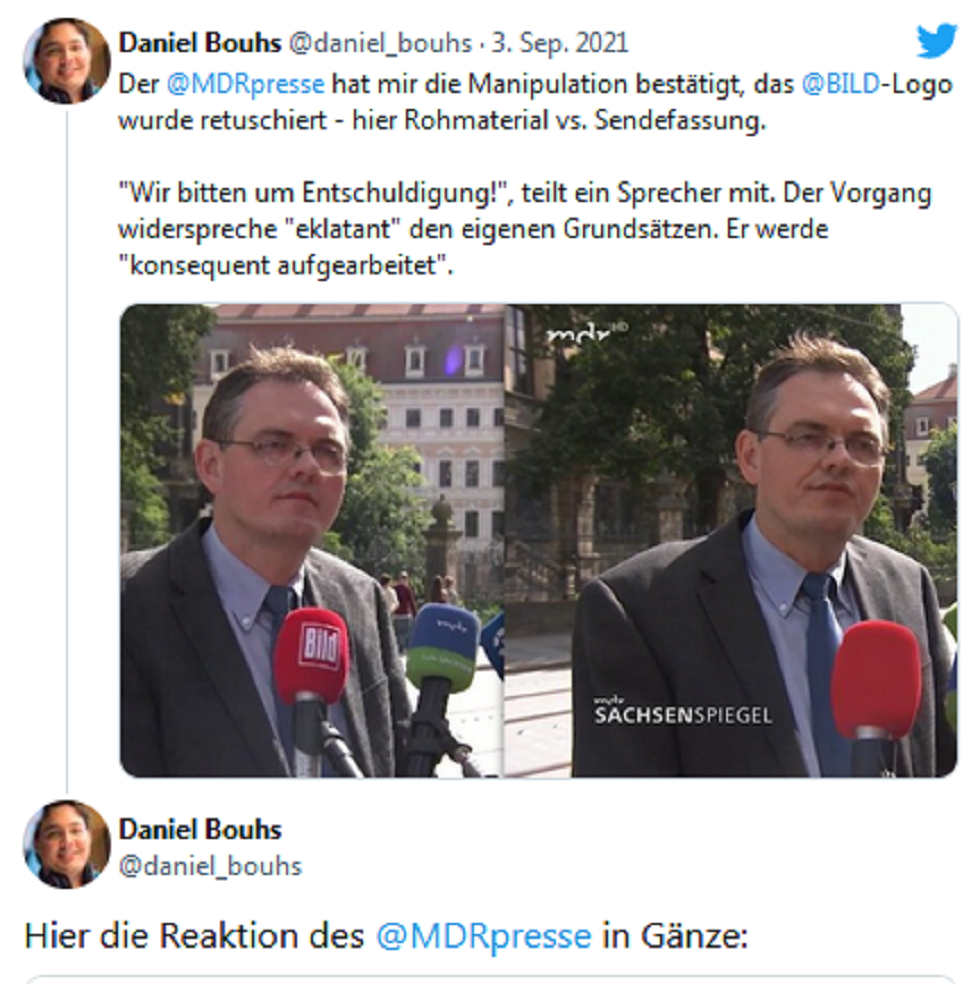Image resolution: width=980 pixels, height=984 pixels.
Task: Click the text 'Hier die Reaktion des'
Action: point(194,936)
